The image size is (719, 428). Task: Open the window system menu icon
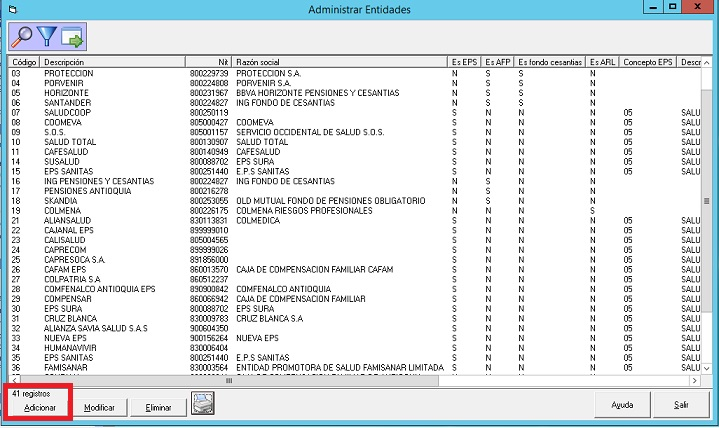tap(9, 8)
